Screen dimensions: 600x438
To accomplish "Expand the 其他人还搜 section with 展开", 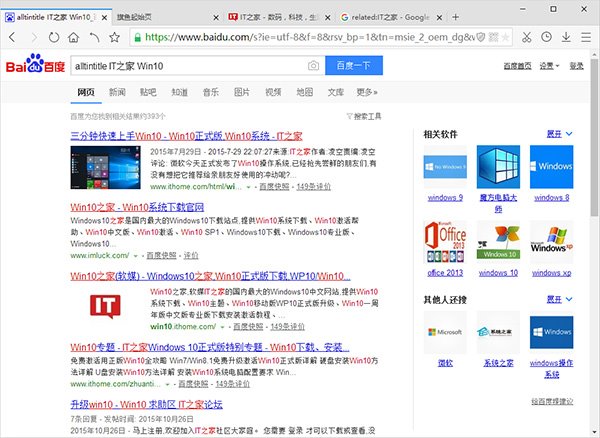I will (555, 299).
